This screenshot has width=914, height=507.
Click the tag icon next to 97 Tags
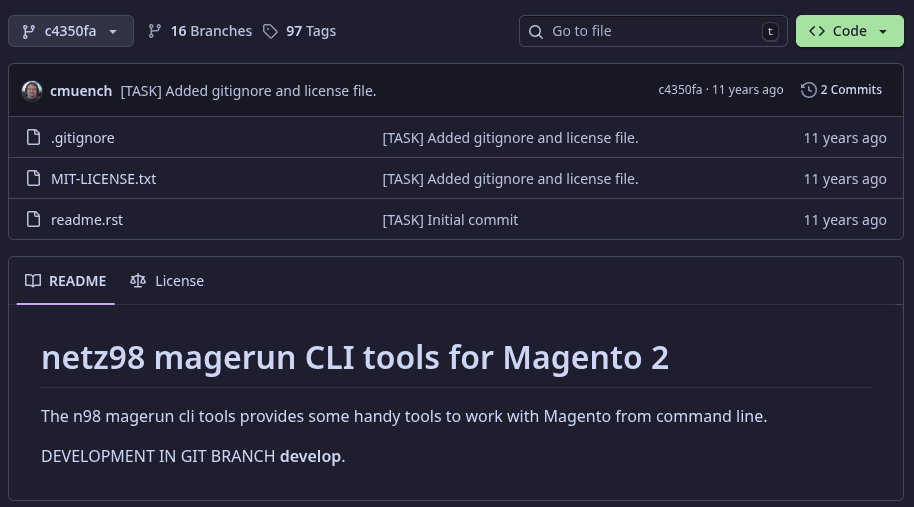[x=270, y=31]
